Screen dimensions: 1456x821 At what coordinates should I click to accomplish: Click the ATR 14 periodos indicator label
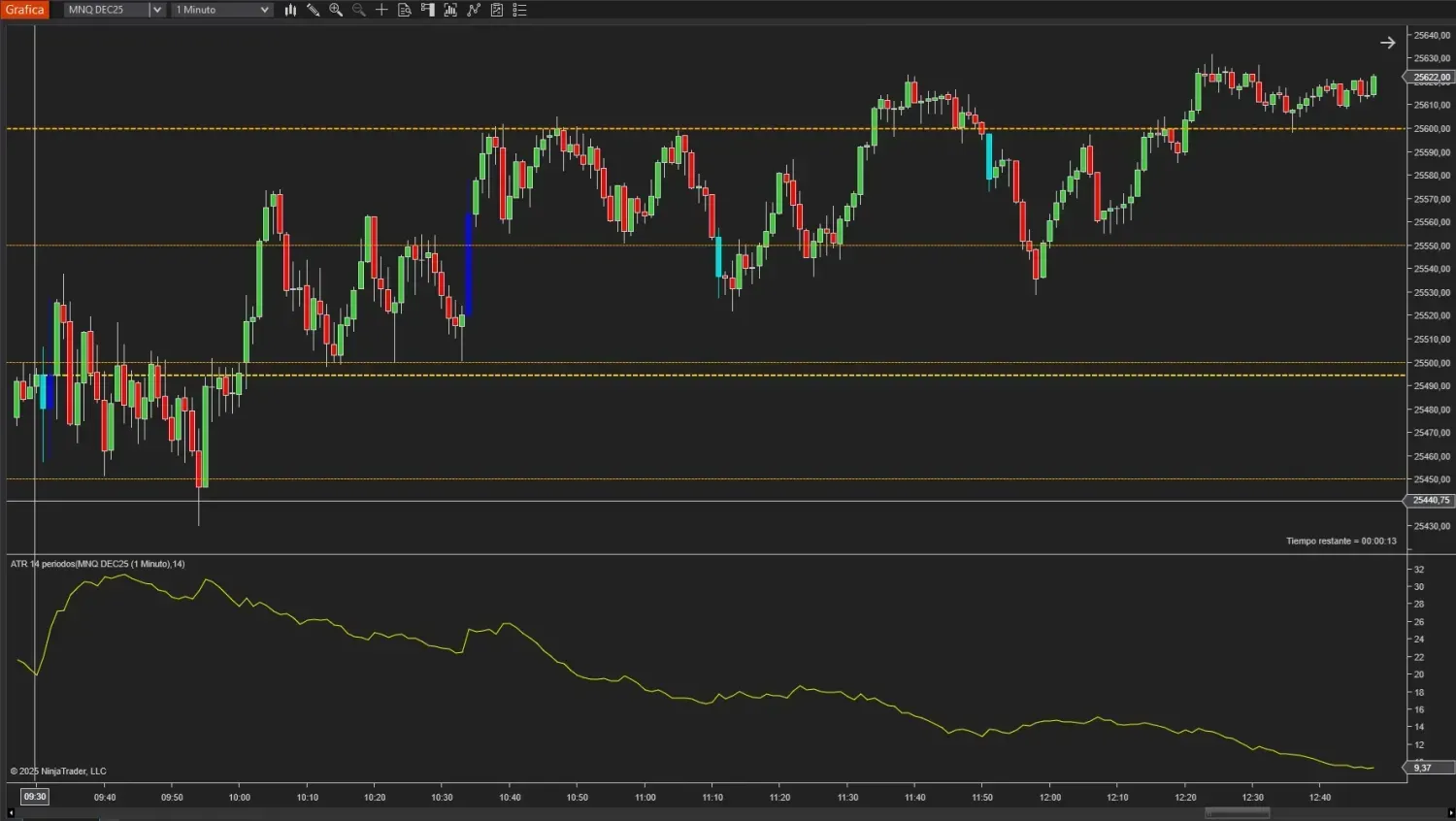[x=97, y=564]
